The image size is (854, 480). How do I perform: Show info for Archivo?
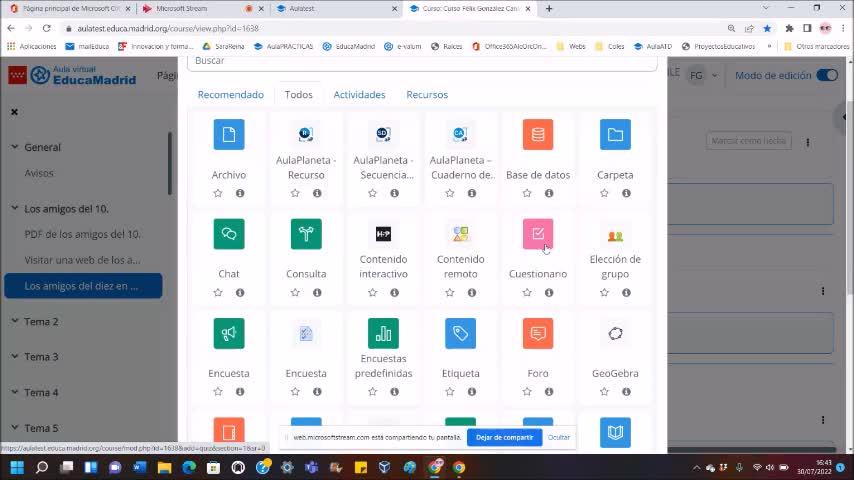pyautogui.click(x=240, y=193)
